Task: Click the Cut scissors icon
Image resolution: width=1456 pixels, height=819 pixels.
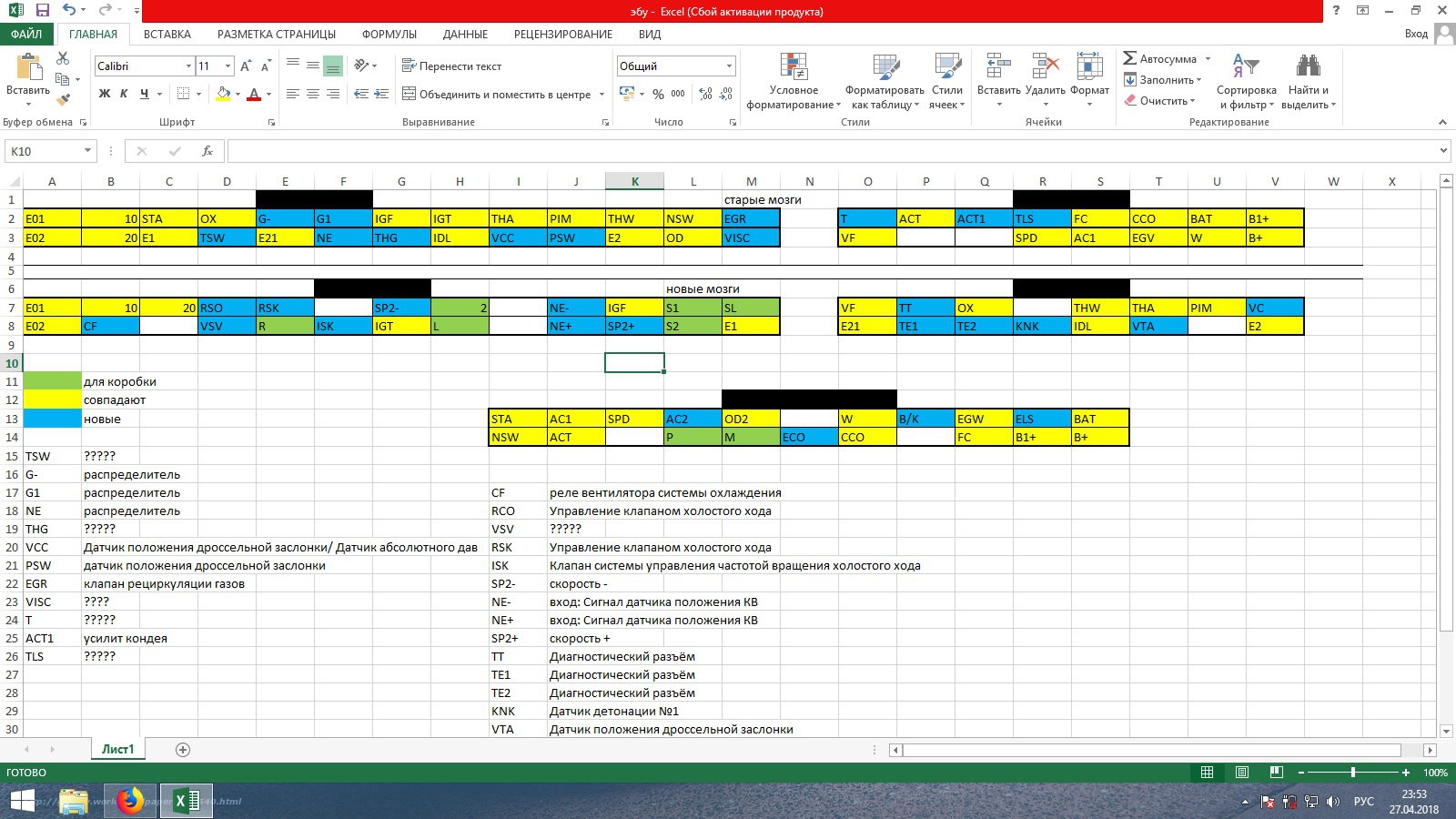Action: tap(63, 58)
